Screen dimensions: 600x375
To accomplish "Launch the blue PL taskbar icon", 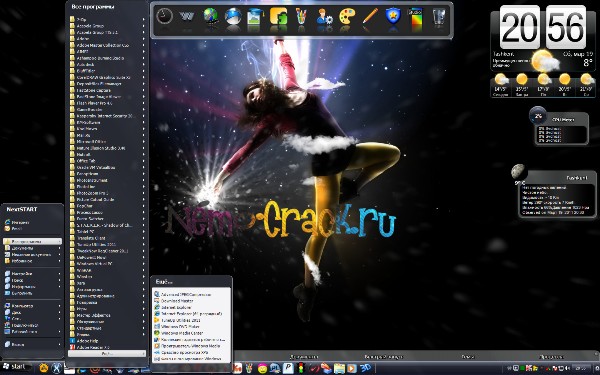I will [275, 368].
